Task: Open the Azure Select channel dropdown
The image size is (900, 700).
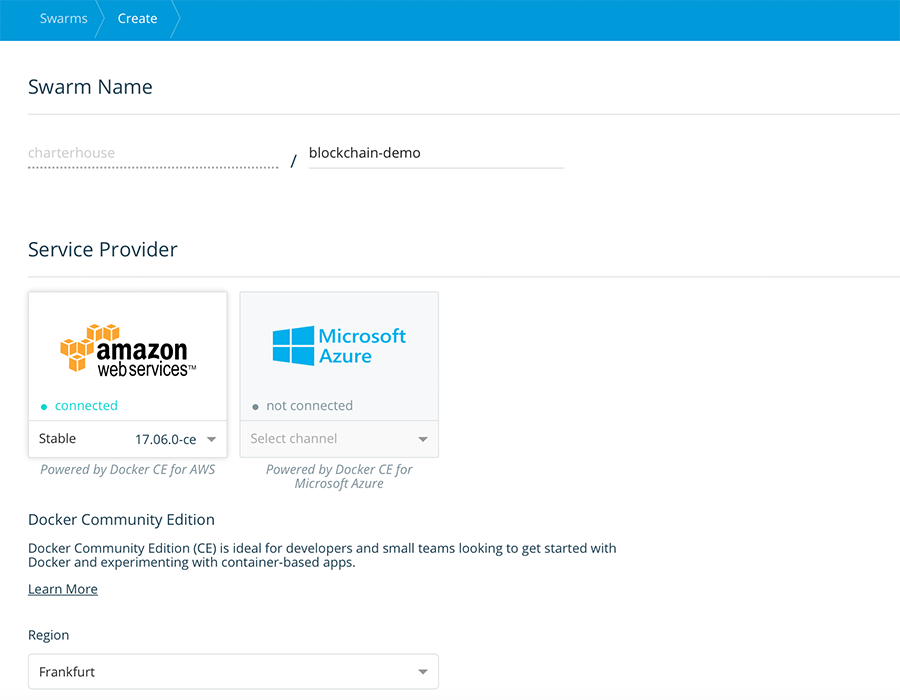Action: click(x=339, y=439)
